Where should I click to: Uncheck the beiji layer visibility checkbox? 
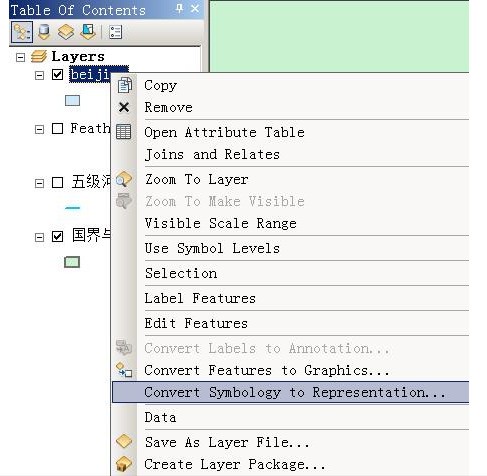pos(57,74)
